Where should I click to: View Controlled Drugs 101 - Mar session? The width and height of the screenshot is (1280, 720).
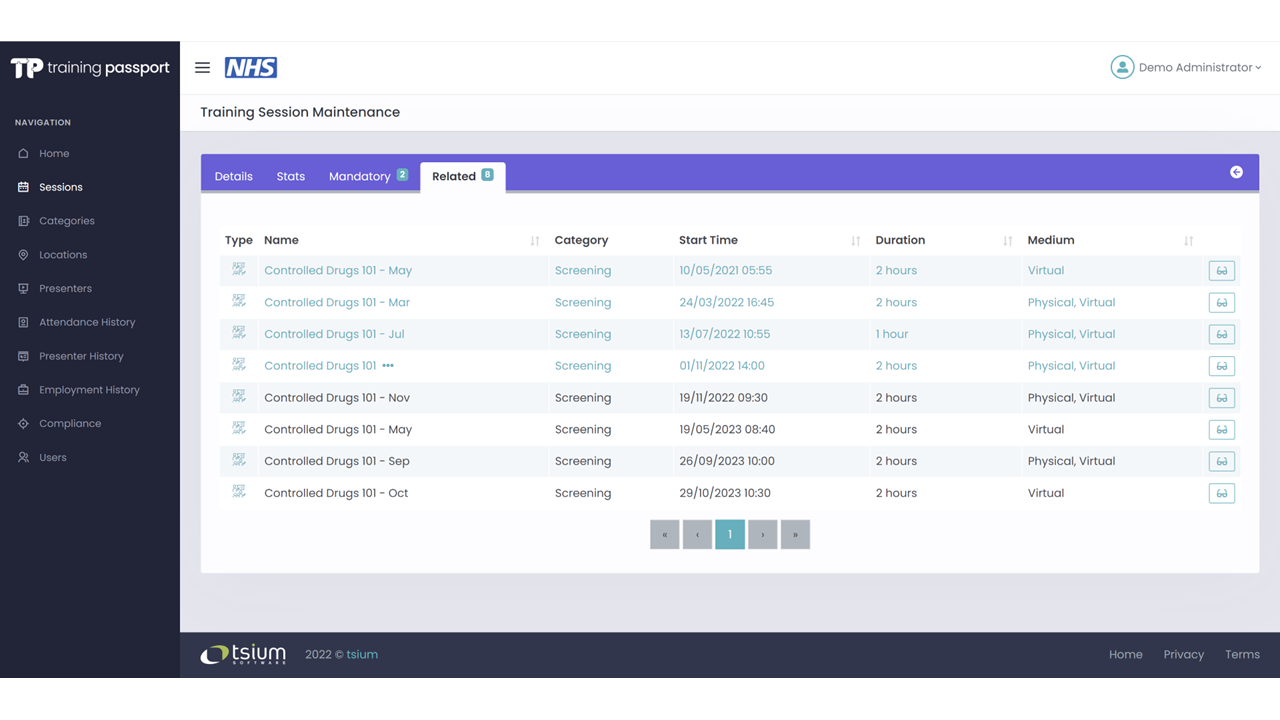[x=1221, y=303]
